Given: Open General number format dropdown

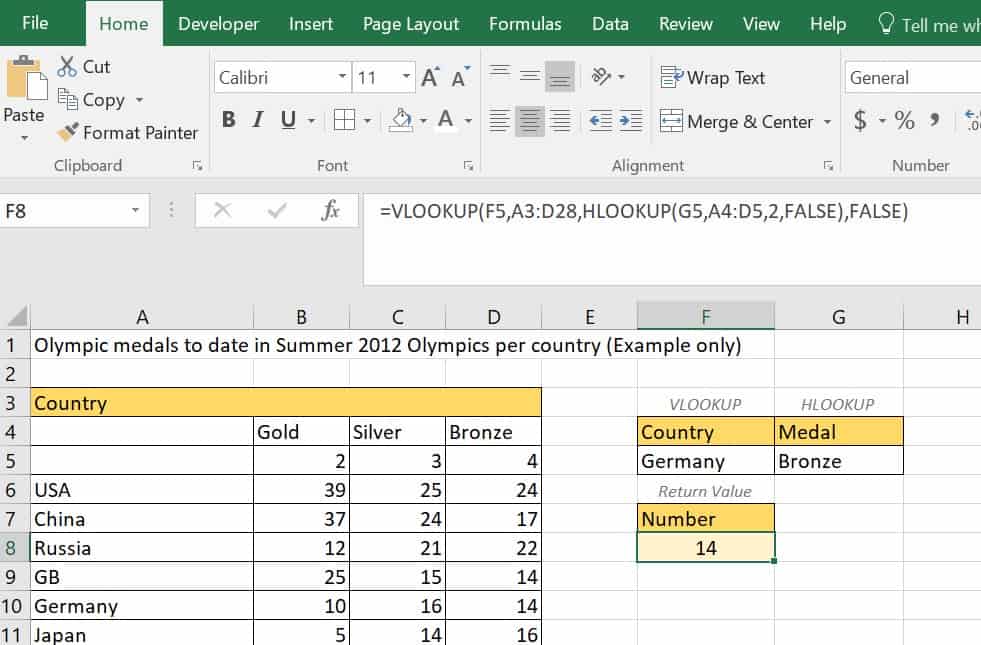Looking at the screenshot, I should coord(912,78).
